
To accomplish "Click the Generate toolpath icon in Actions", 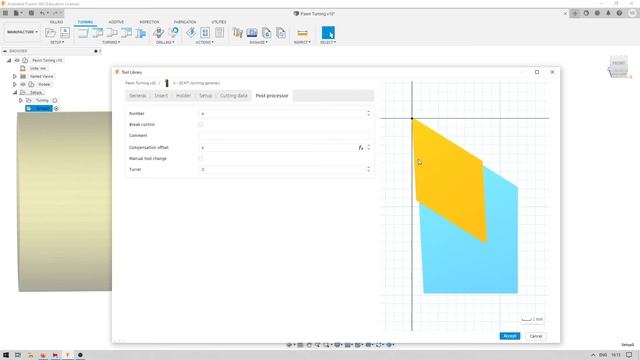I will pos(191,32).
